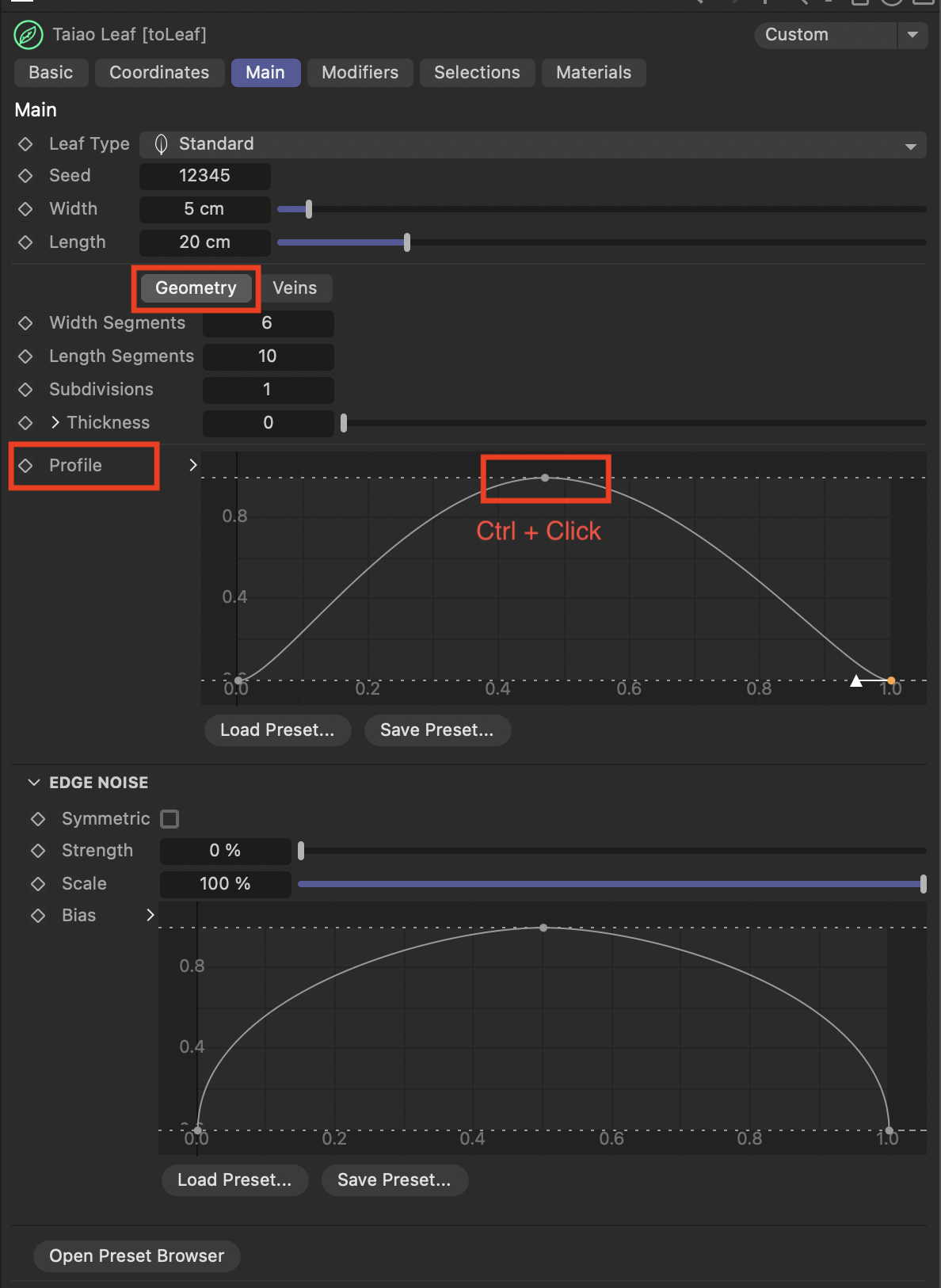Expand the Profile curve options
The image size is (941, 1288).
tap(192, 465)
